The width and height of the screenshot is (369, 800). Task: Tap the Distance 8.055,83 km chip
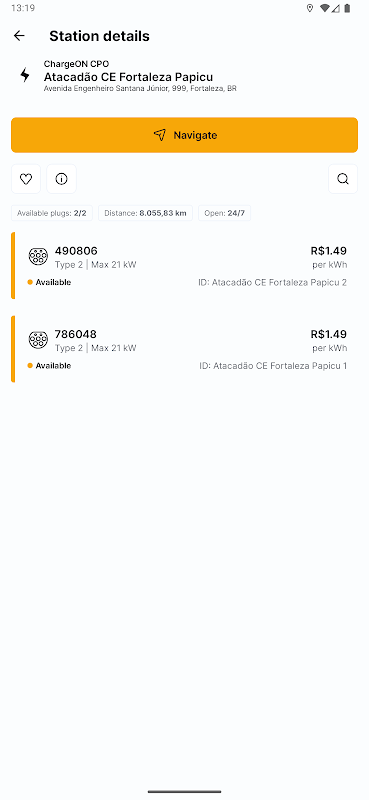(x=145, y=213)
